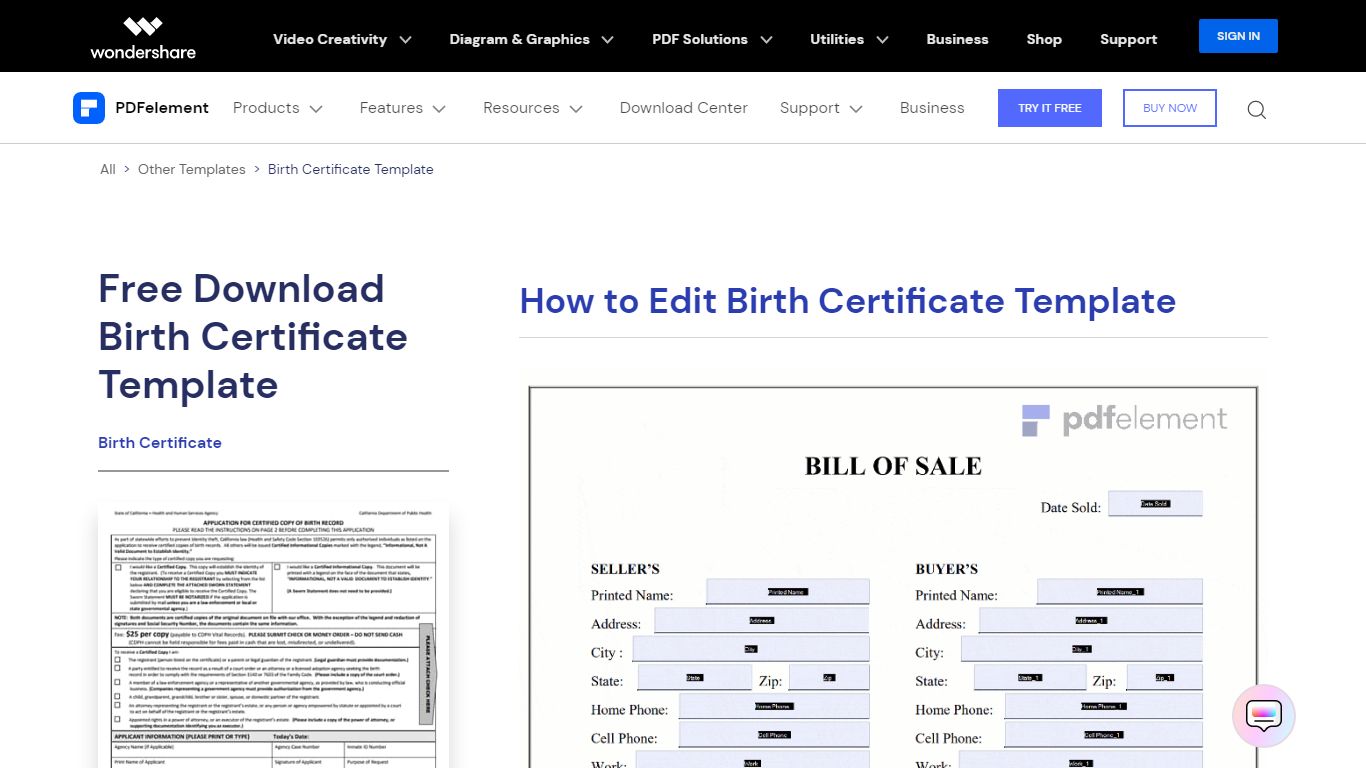Screen dimensions: 1366x768
Task: Click the BILL OF SALE title text
Action: pos(893,466)
